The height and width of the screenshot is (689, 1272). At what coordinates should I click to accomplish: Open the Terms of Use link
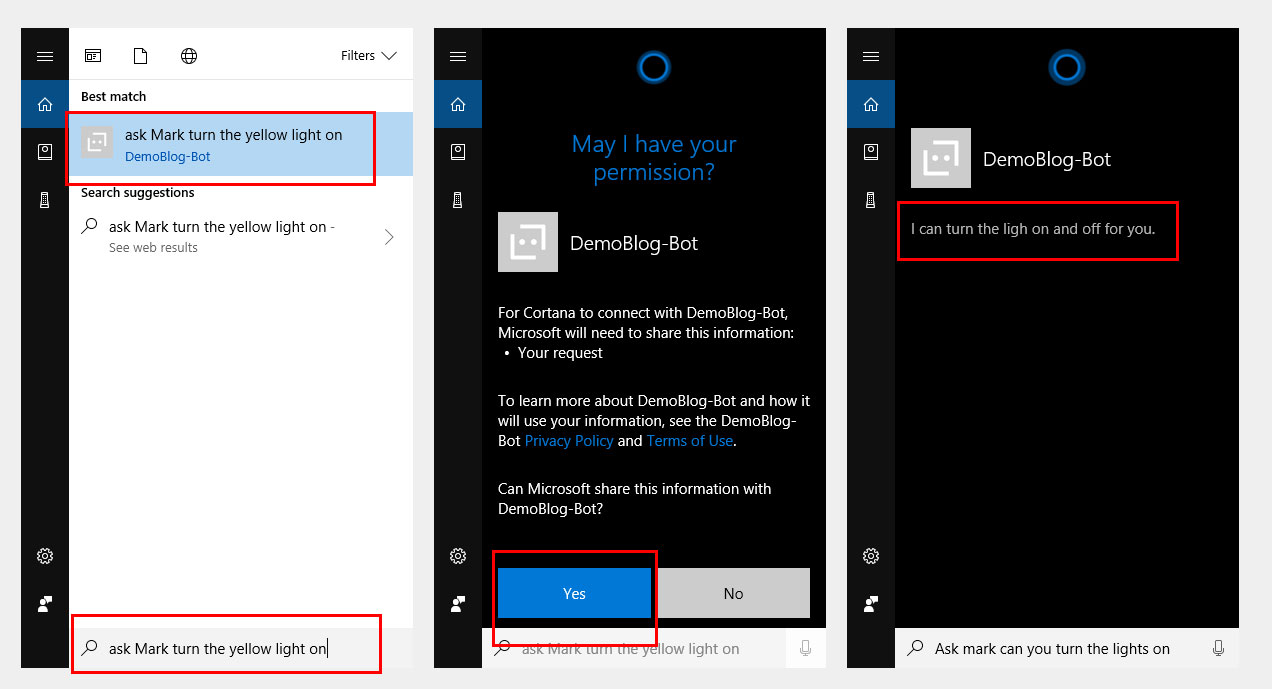[x=690, y=441]
